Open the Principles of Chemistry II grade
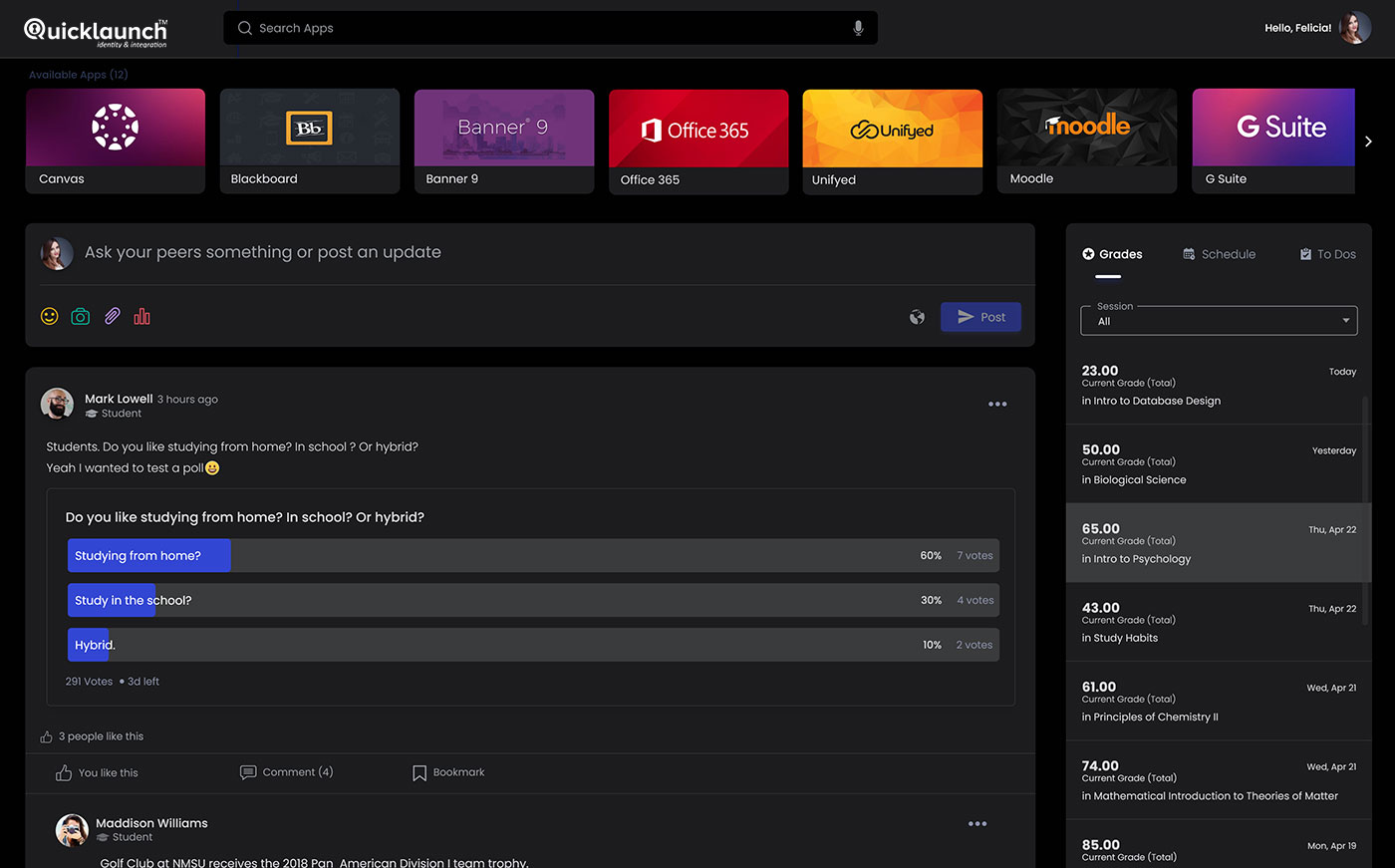The height and width of the screenshot is (868, 1395). [x=1219, y=702]
